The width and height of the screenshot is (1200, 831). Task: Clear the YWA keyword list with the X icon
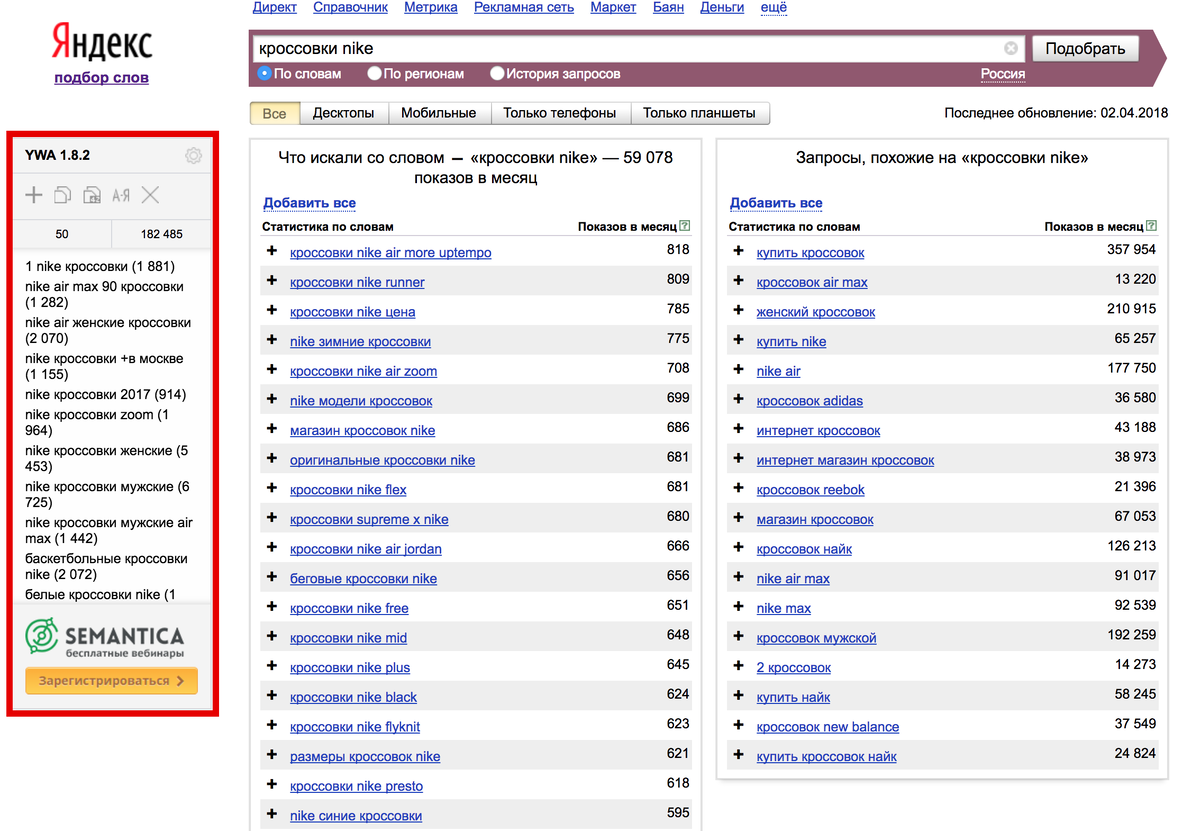(150, 195)
